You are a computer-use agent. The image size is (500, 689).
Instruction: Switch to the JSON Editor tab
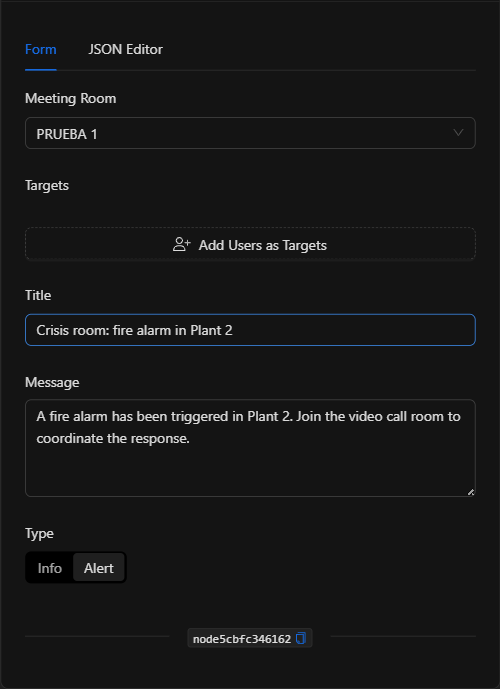125,49
